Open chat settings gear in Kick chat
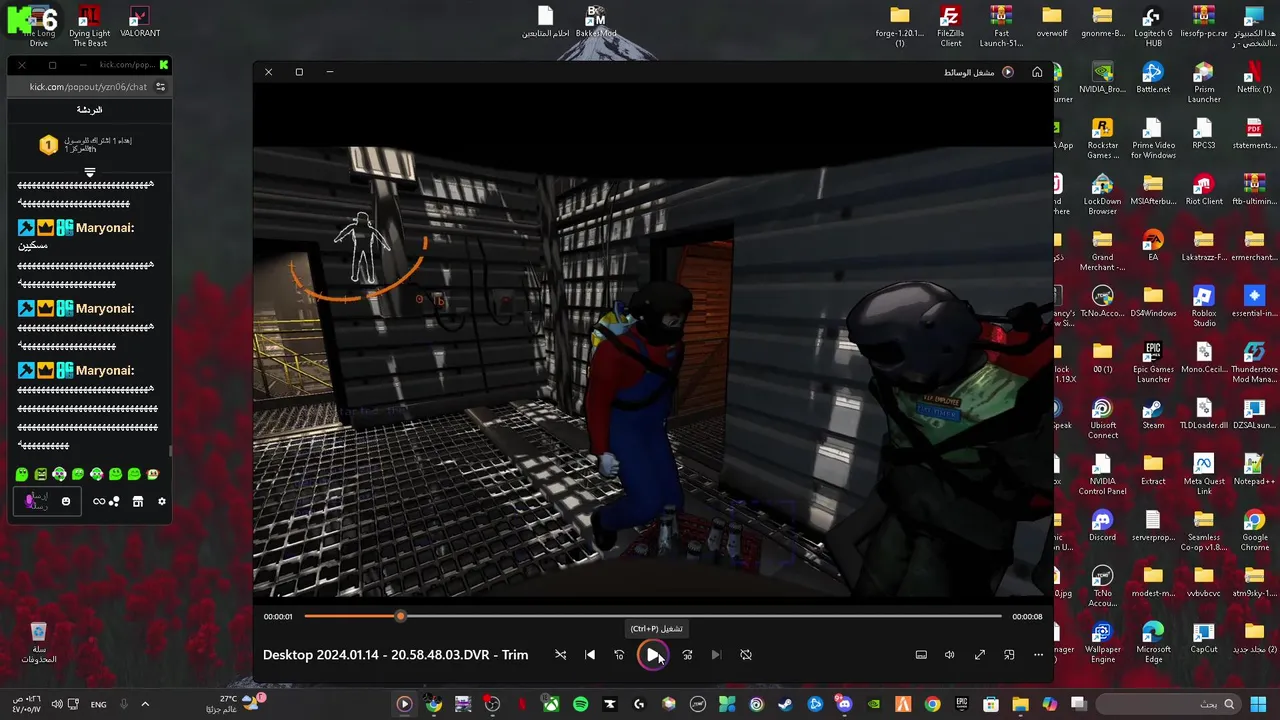1280x720 pixels. tap(162, 501)
